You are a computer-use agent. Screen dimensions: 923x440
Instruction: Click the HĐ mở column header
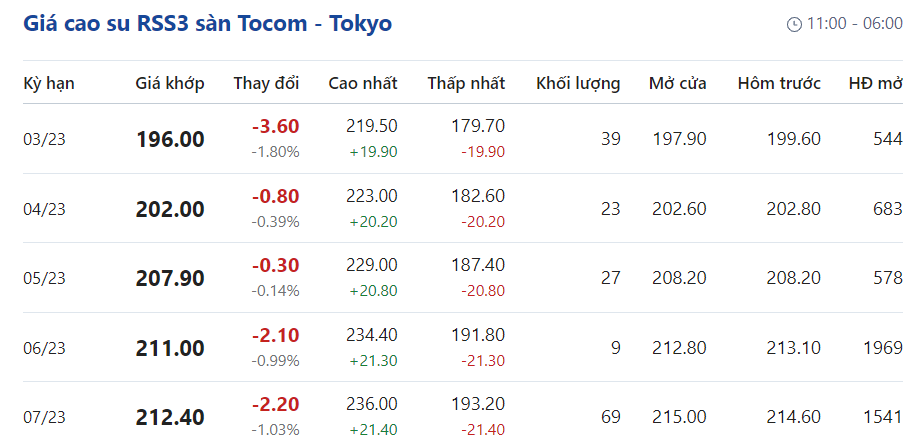click(875, 84)
